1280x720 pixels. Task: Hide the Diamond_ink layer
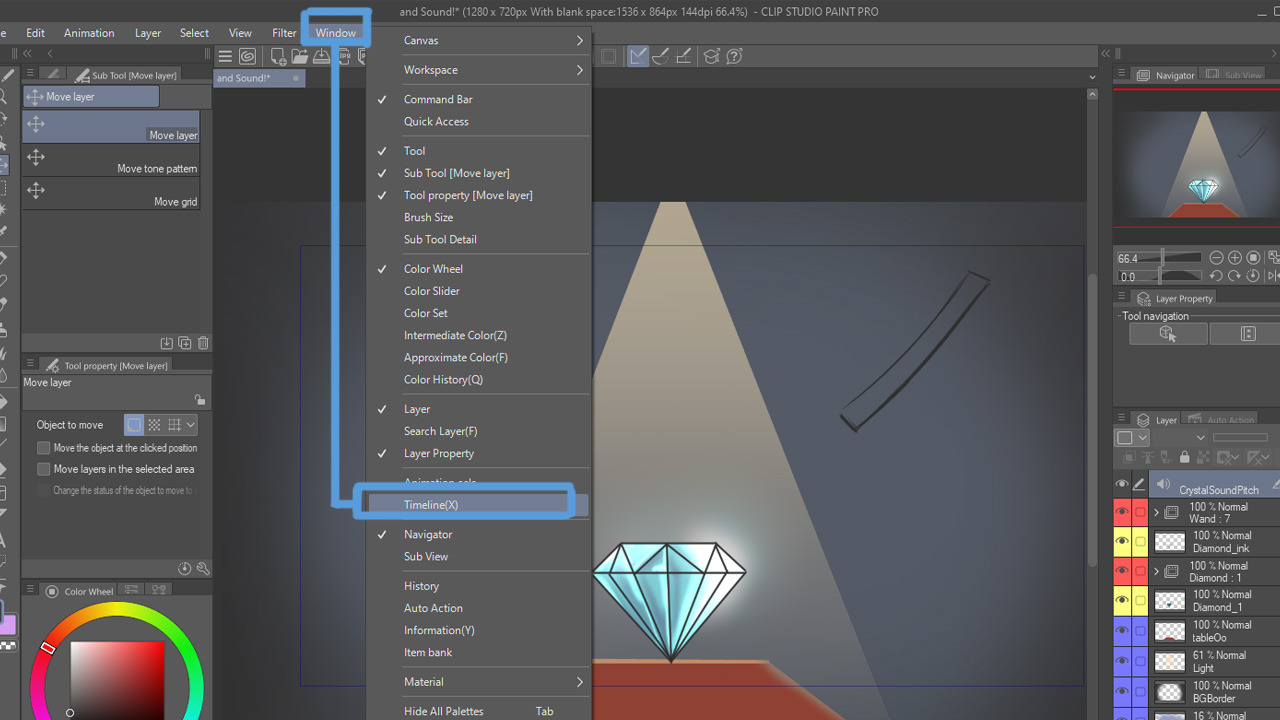pyautogui.click(x=1122, y=542)
